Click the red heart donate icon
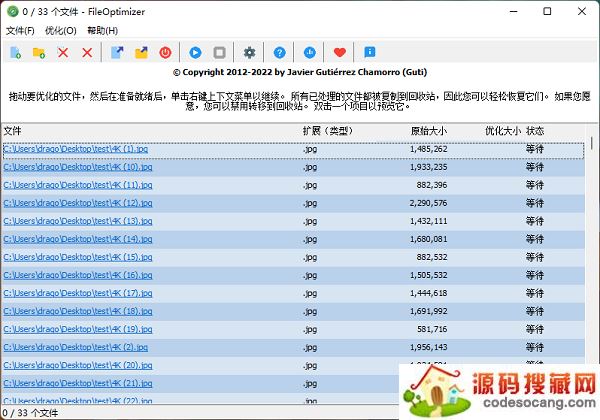 point(340,52)
